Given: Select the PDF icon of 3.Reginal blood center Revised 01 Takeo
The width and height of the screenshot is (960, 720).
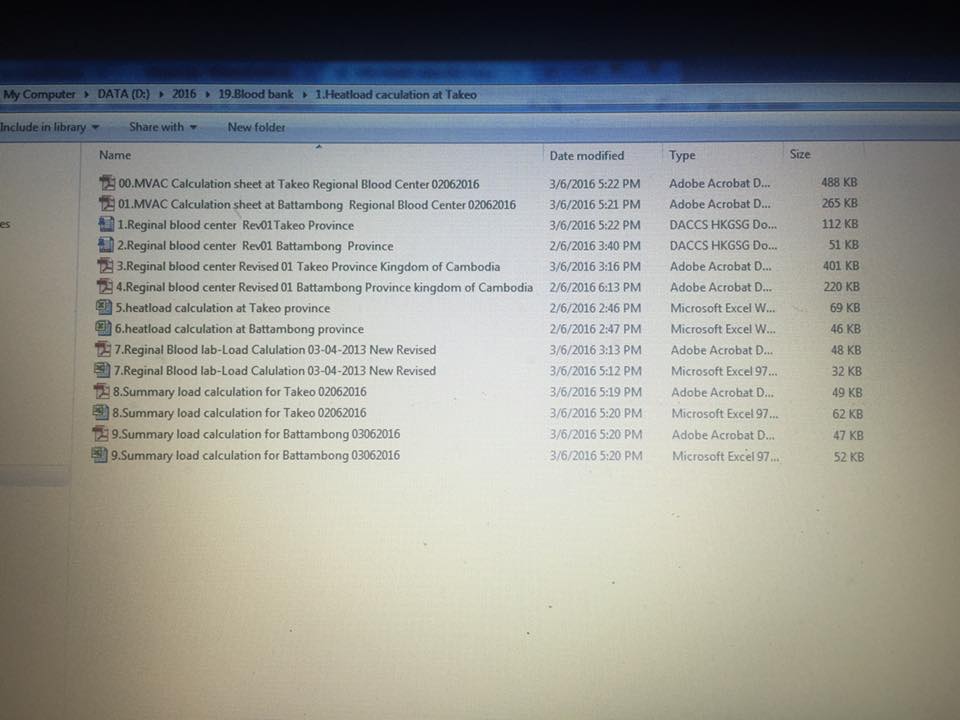Looking at the screenshot, I should pos(105,266).
